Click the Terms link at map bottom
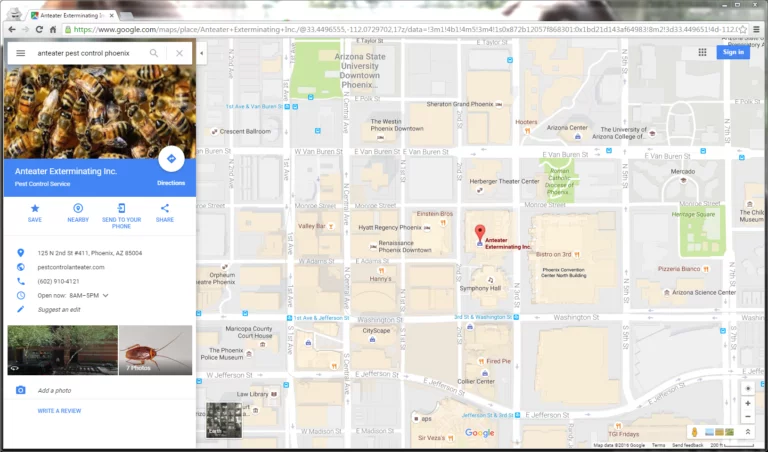The image size is (768, 452). pos(658,445)
